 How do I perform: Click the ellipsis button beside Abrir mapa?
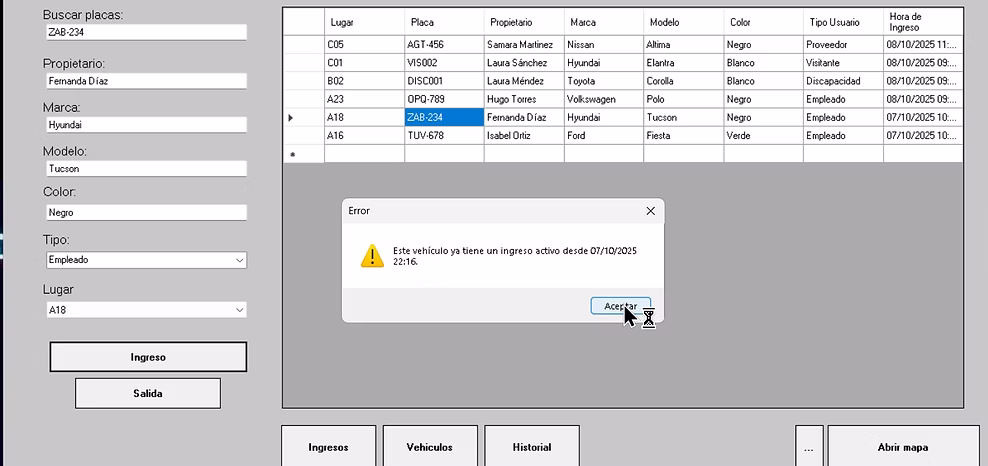809,447
